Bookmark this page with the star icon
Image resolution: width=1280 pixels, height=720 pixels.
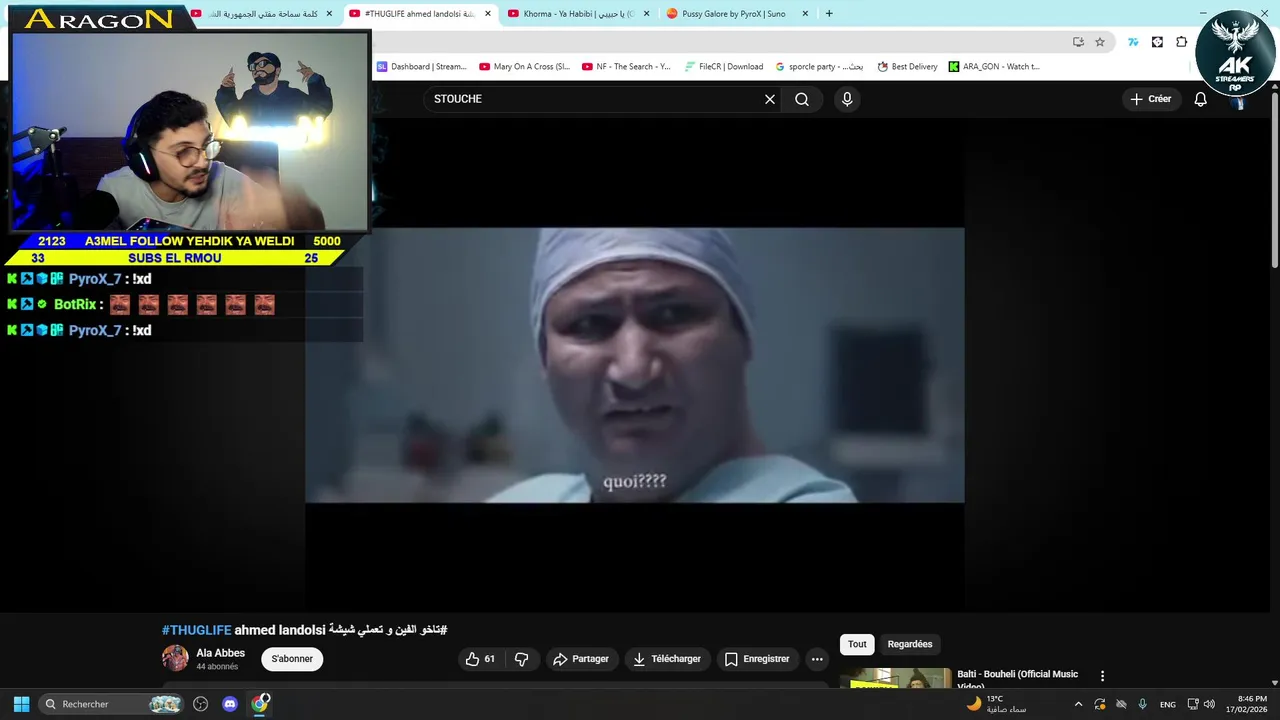tap(1100, 42)
